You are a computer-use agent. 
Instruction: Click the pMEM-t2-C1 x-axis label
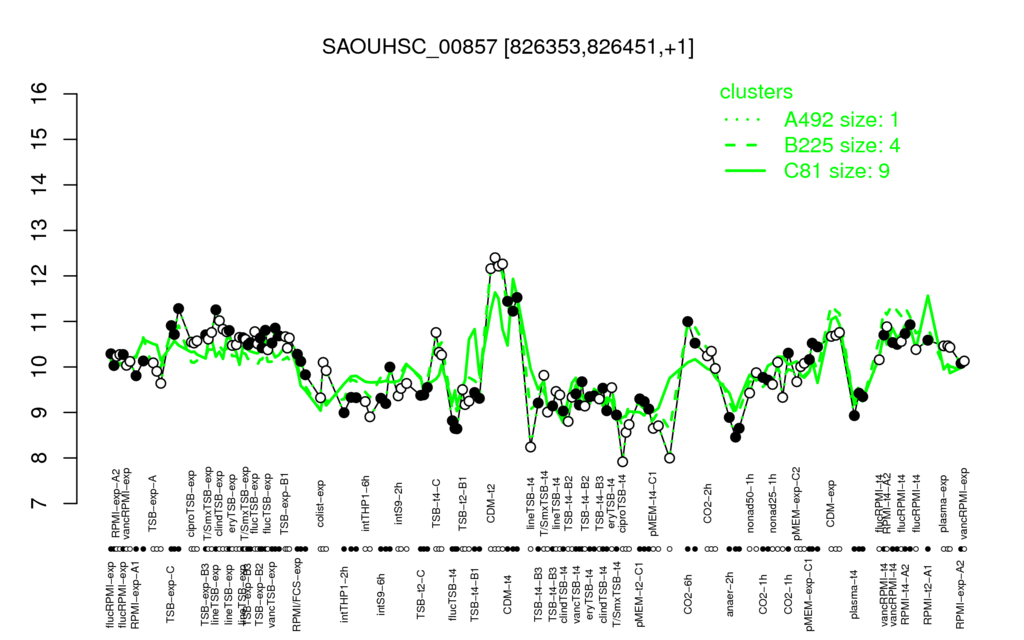[639, 594]
